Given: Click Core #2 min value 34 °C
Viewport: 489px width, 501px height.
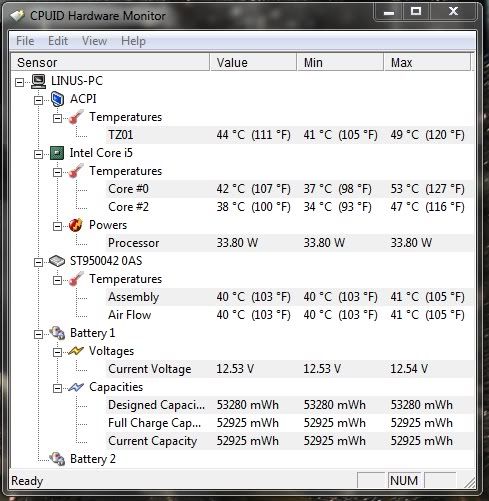Looking at the screenshot, I should point(337,207).
